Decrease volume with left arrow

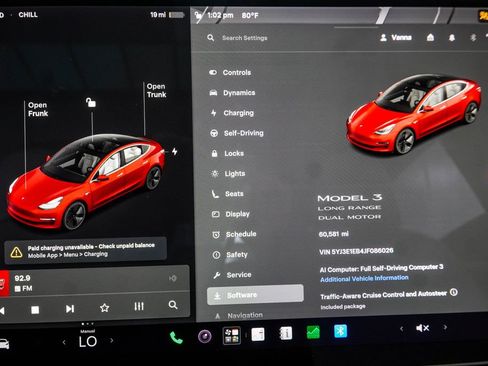point(401,329)
